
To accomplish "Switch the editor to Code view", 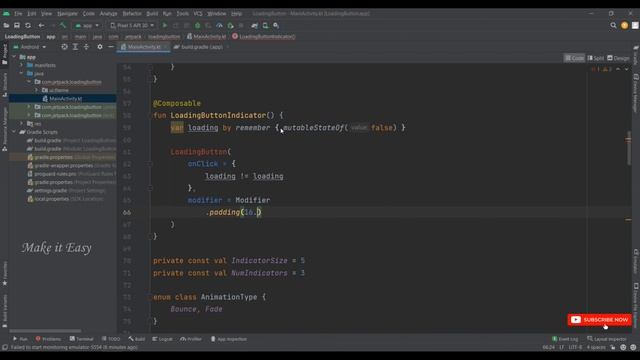I will click(574, 58).
